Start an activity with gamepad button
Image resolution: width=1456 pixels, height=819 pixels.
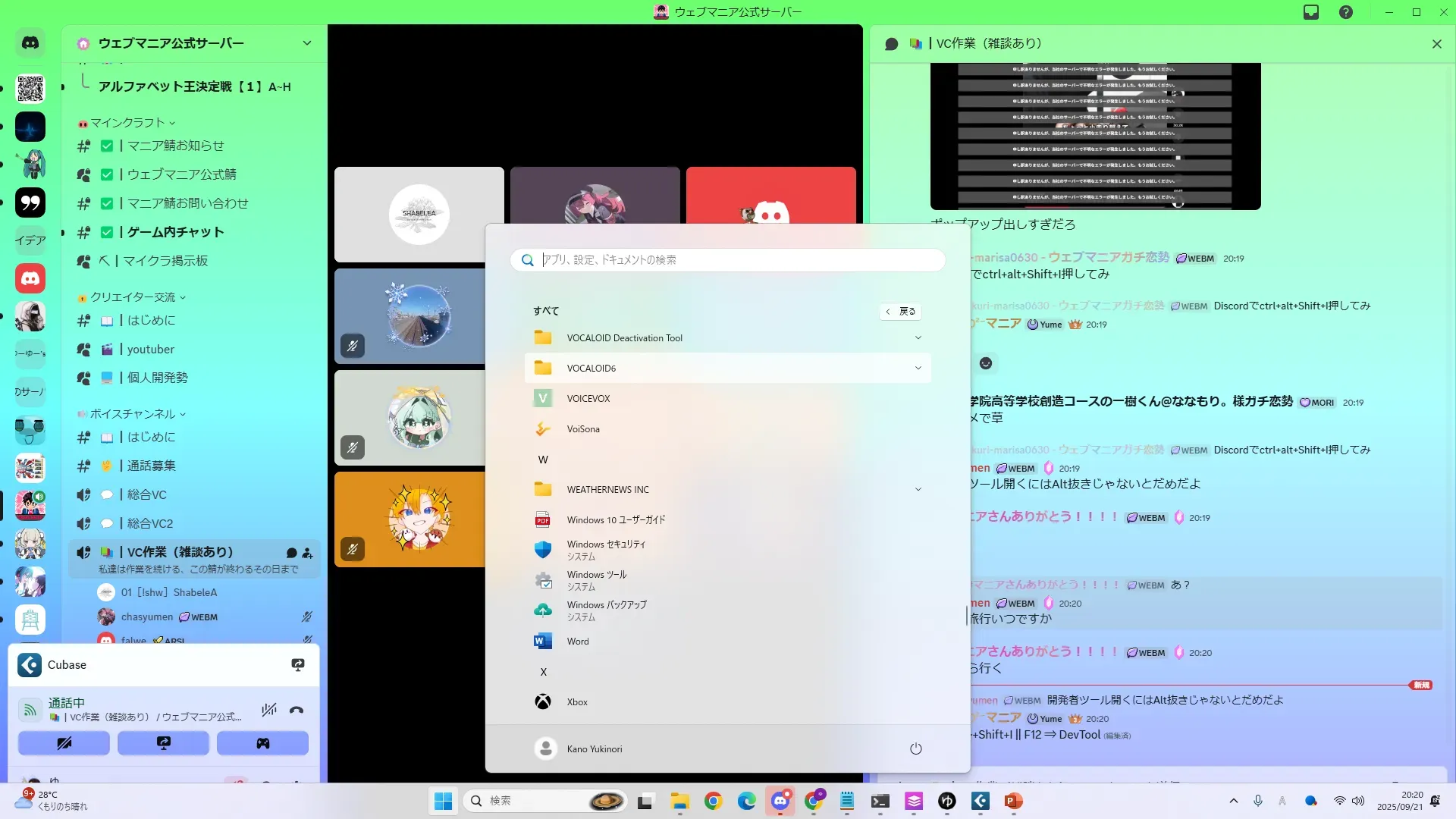(262, 743)
